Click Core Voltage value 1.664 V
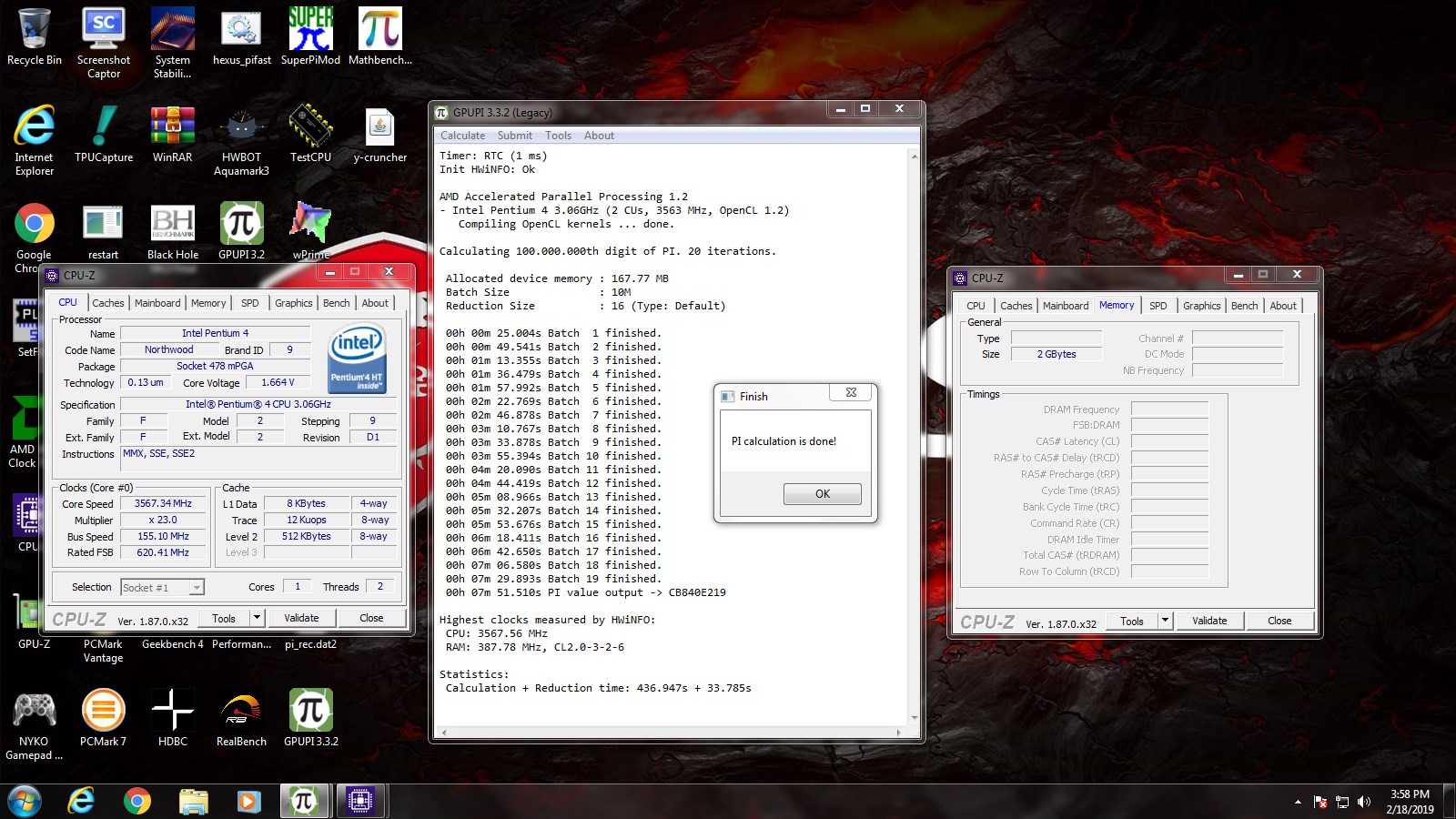Viewport: 1456px width, 819px height. (x=278, y=382)
